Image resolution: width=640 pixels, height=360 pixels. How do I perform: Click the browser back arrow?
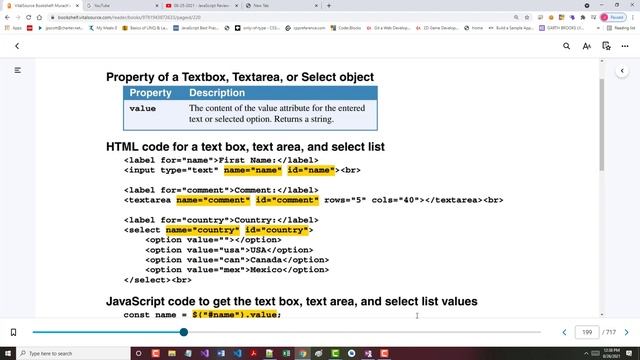(7, 18)
